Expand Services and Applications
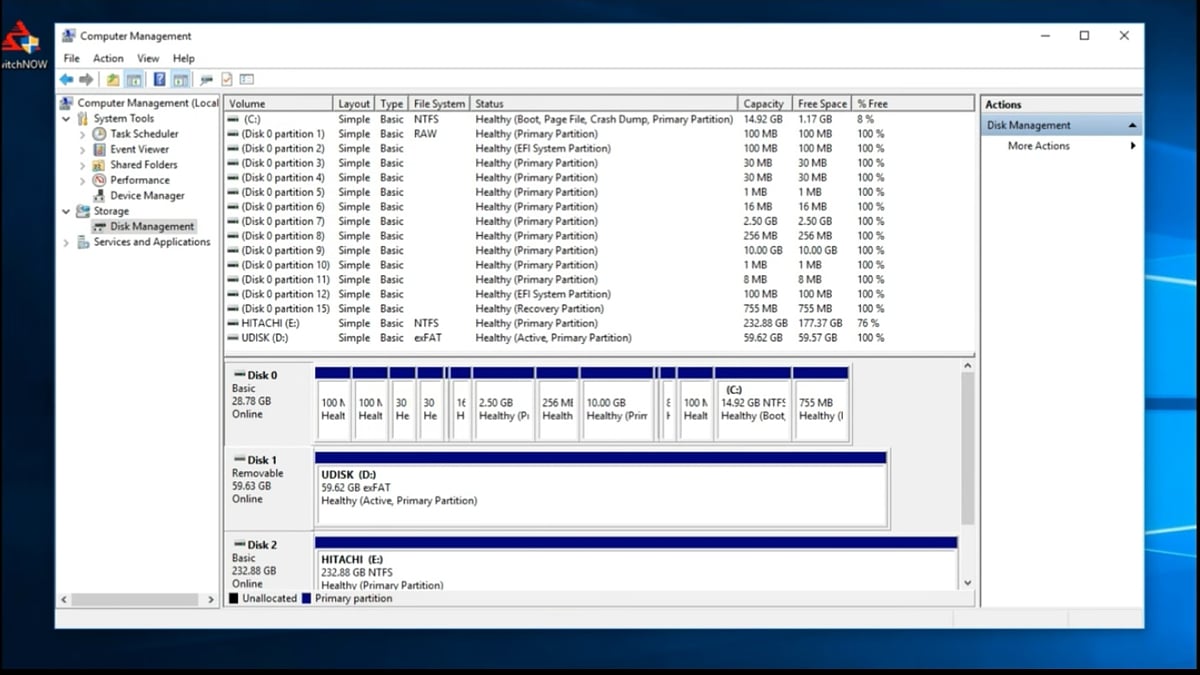Image resolution: width=1200 pixels, height=675 pixels. [x=65, y=242]
